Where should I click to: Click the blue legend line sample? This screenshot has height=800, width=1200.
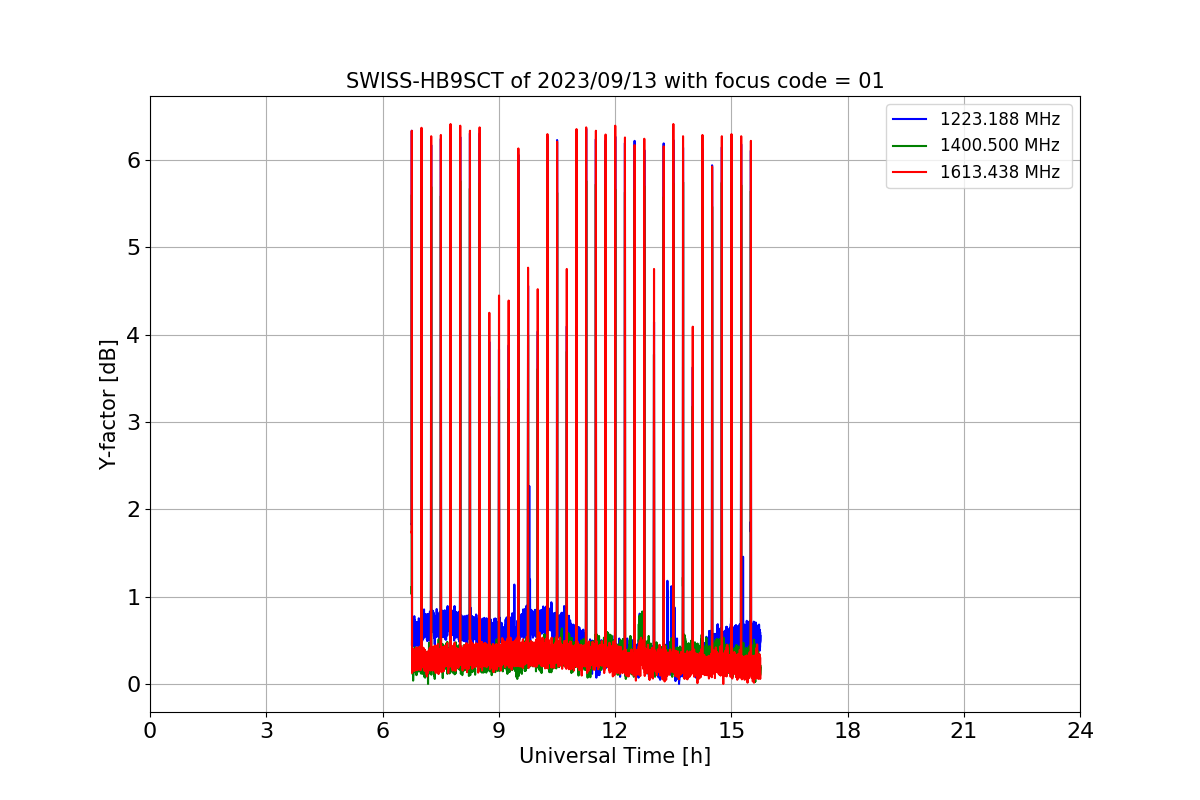pyautogui.click(x=910, y=120)
